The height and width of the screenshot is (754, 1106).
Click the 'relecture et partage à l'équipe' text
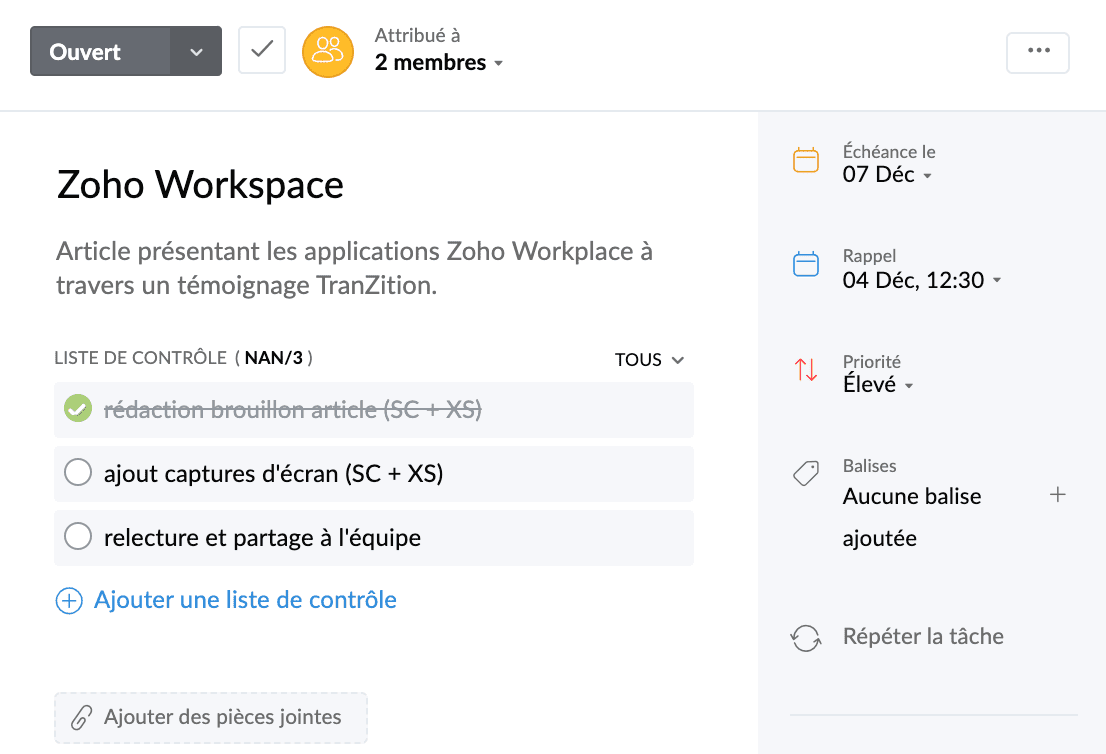262,537
